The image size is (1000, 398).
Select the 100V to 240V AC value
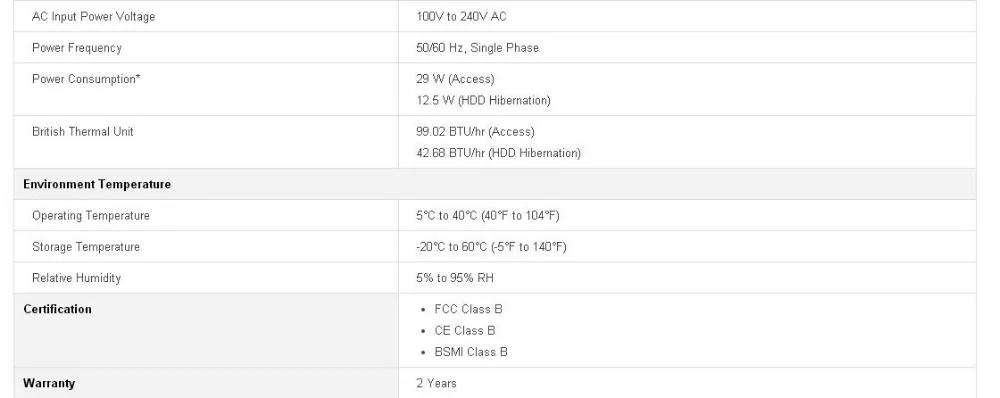[461, 17]
